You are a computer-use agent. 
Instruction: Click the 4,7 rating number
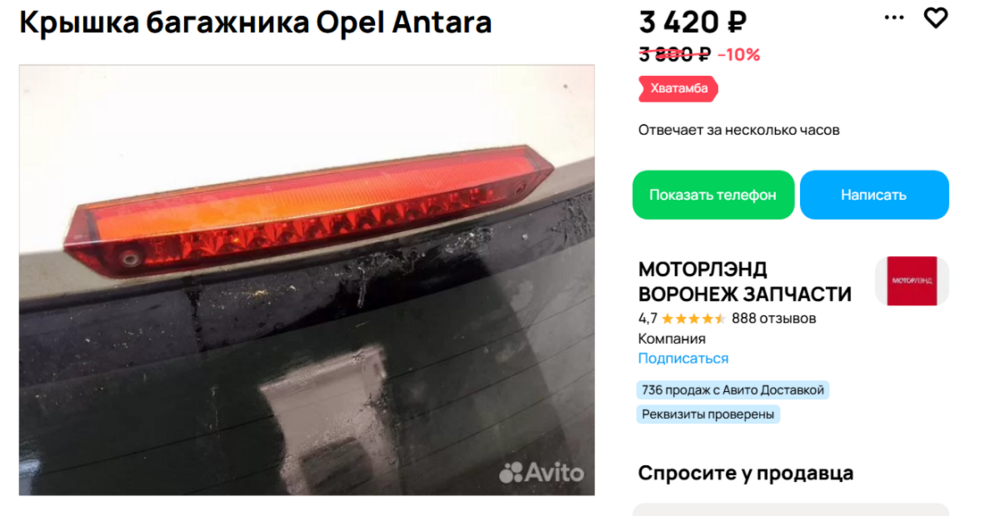pyautogui.click(x=647, y=318)
